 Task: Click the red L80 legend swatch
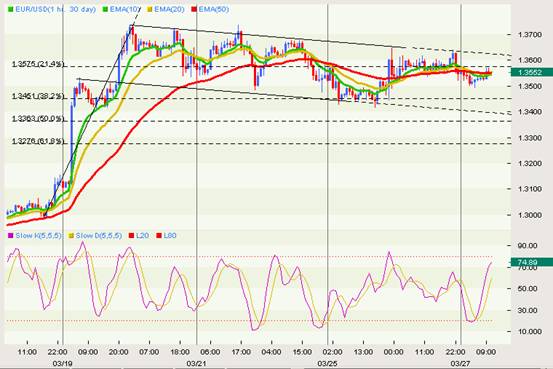[159, 235]
